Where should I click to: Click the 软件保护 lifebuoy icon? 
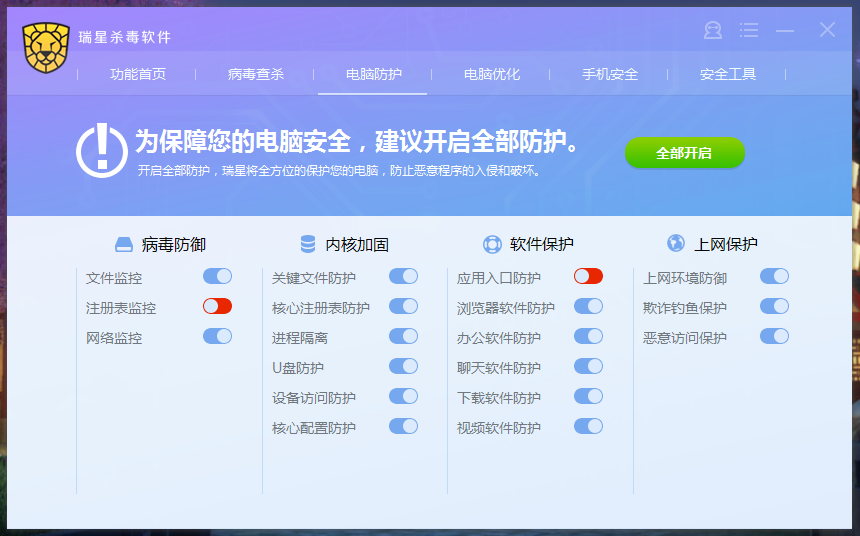(x=492, y=244)
